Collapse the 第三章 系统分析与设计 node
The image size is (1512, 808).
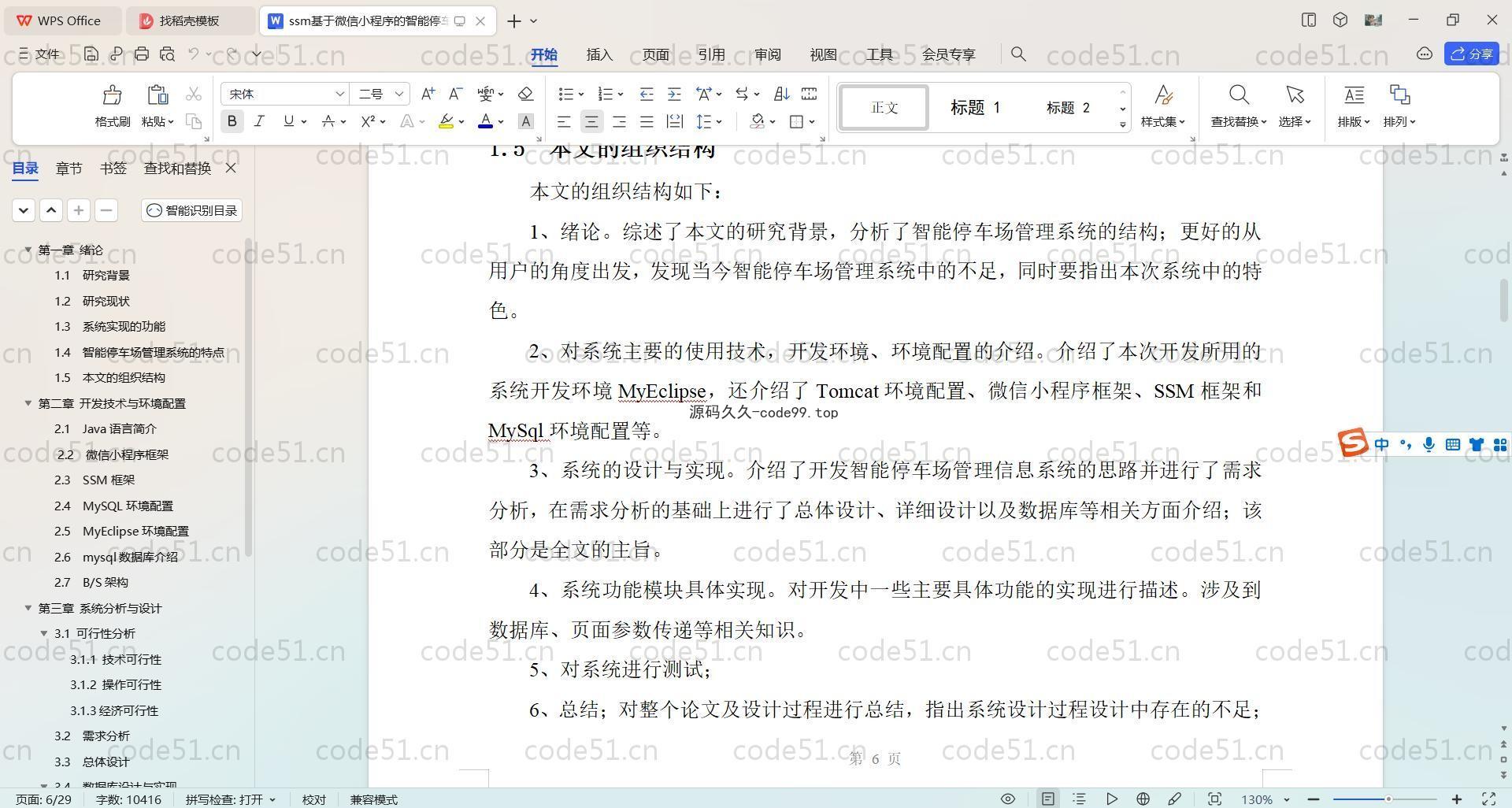pos(28,608)
